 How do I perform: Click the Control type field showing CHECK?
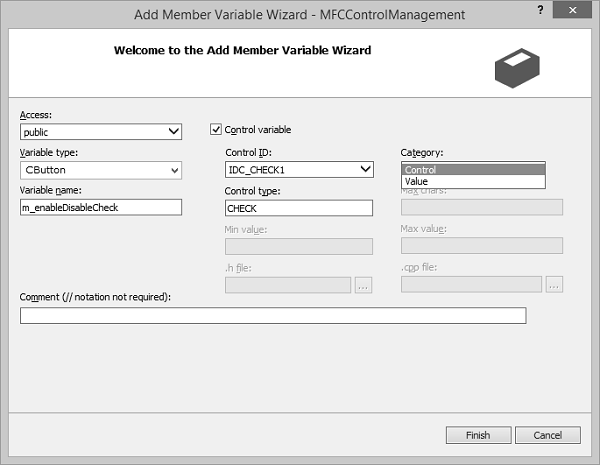tap(299, 208)
